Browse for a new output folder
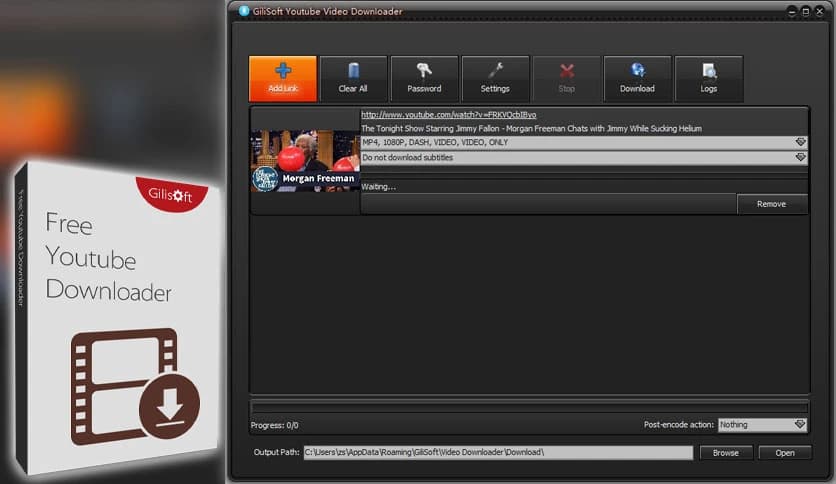 coord(726,453)
